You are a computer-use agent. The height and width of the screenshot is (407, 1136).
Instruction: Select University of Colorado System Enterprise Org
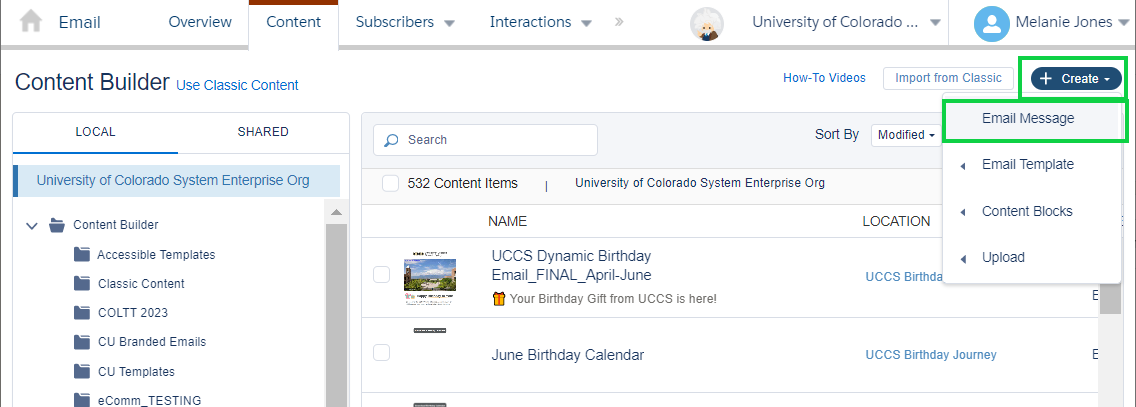[177, 181]
